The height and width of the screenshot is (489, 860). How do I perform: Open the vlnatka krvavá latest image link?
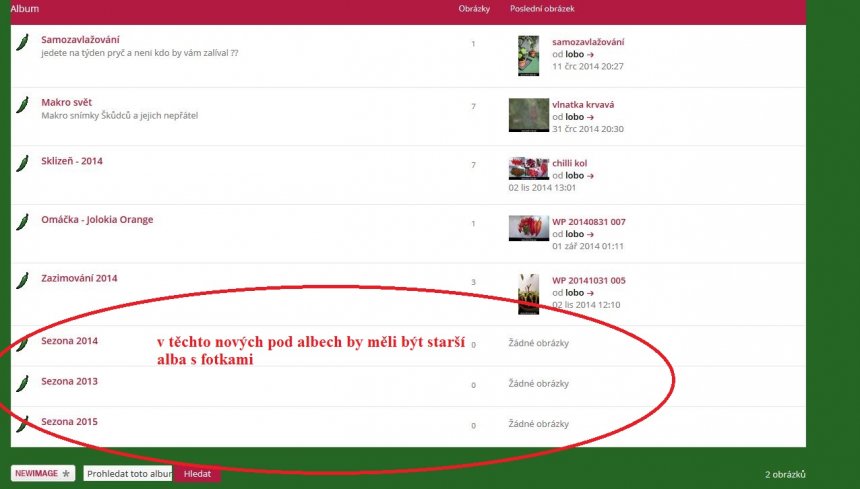[x=583, y=104]
